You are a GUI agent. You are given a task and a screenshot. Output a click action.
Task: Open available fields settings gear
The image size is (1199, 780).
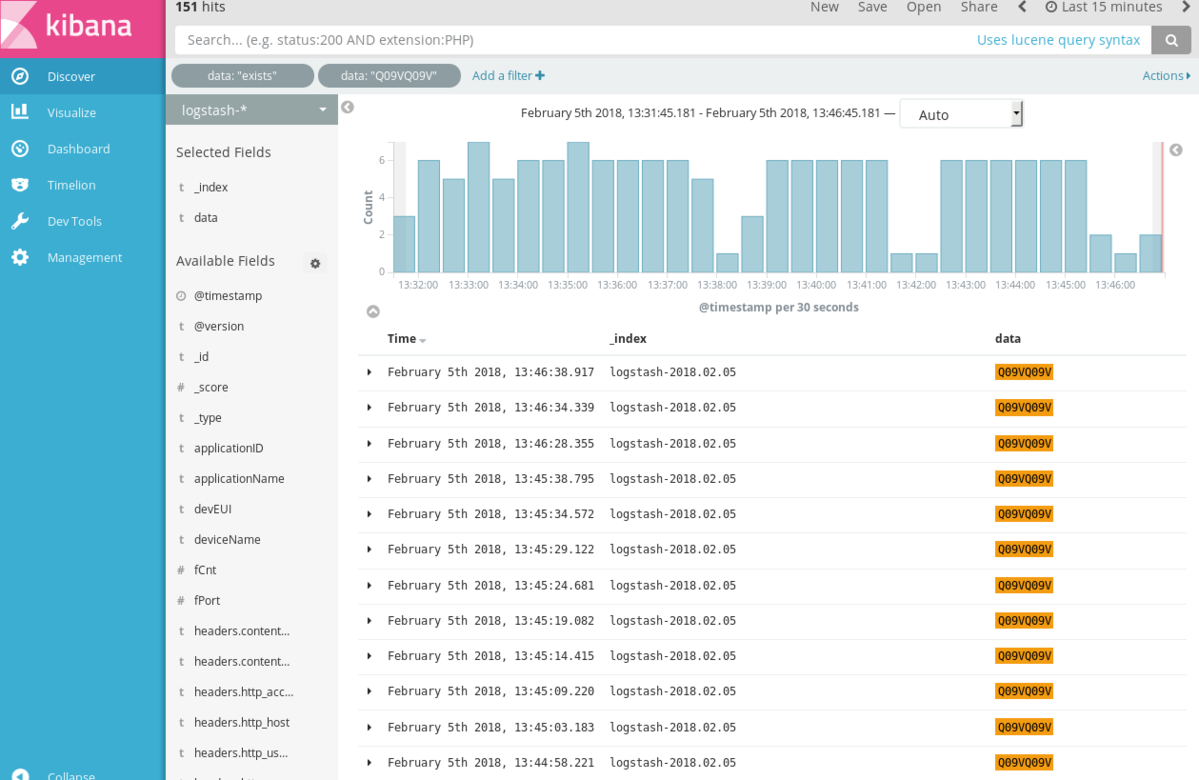point(315,264)
